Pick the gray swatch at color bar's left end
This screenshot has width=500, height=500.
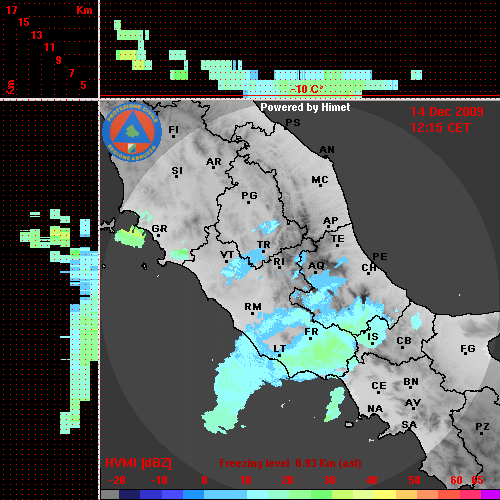click(110, 495)
